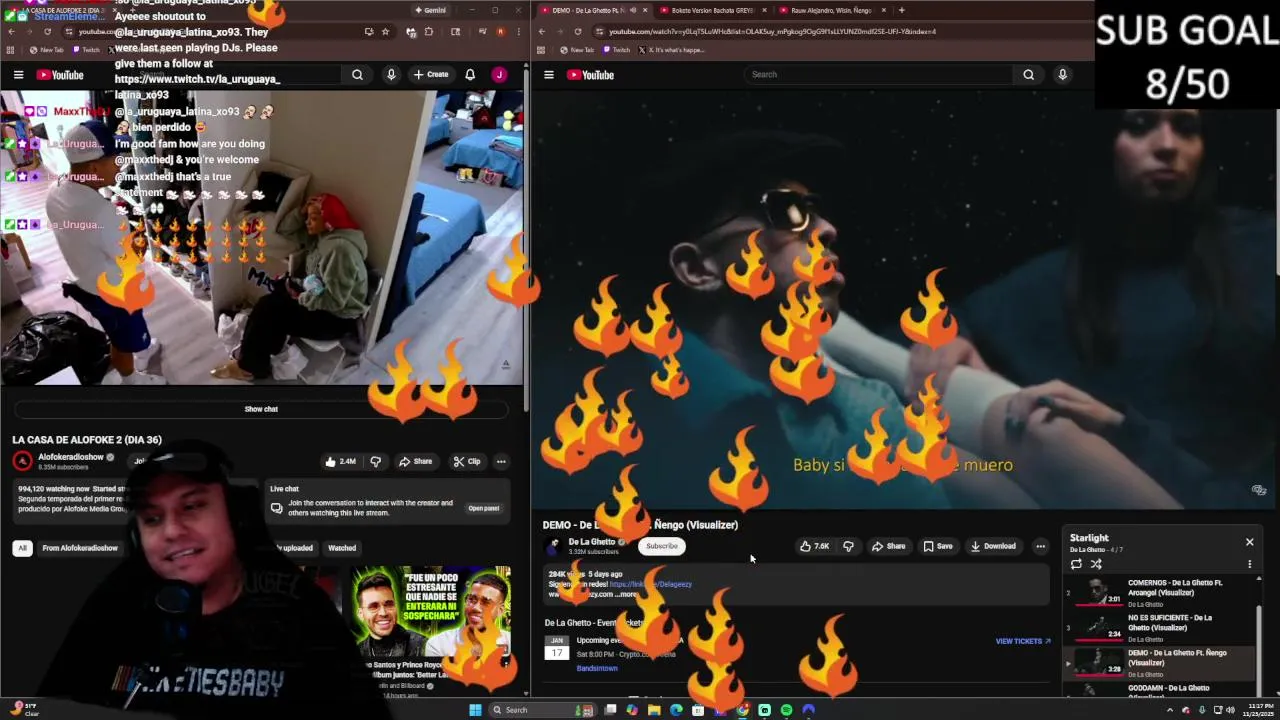This screenshot has width=1280, height=720.
Task: Open the right YouTube window's hamburger menu
Action: coord(548,75)
